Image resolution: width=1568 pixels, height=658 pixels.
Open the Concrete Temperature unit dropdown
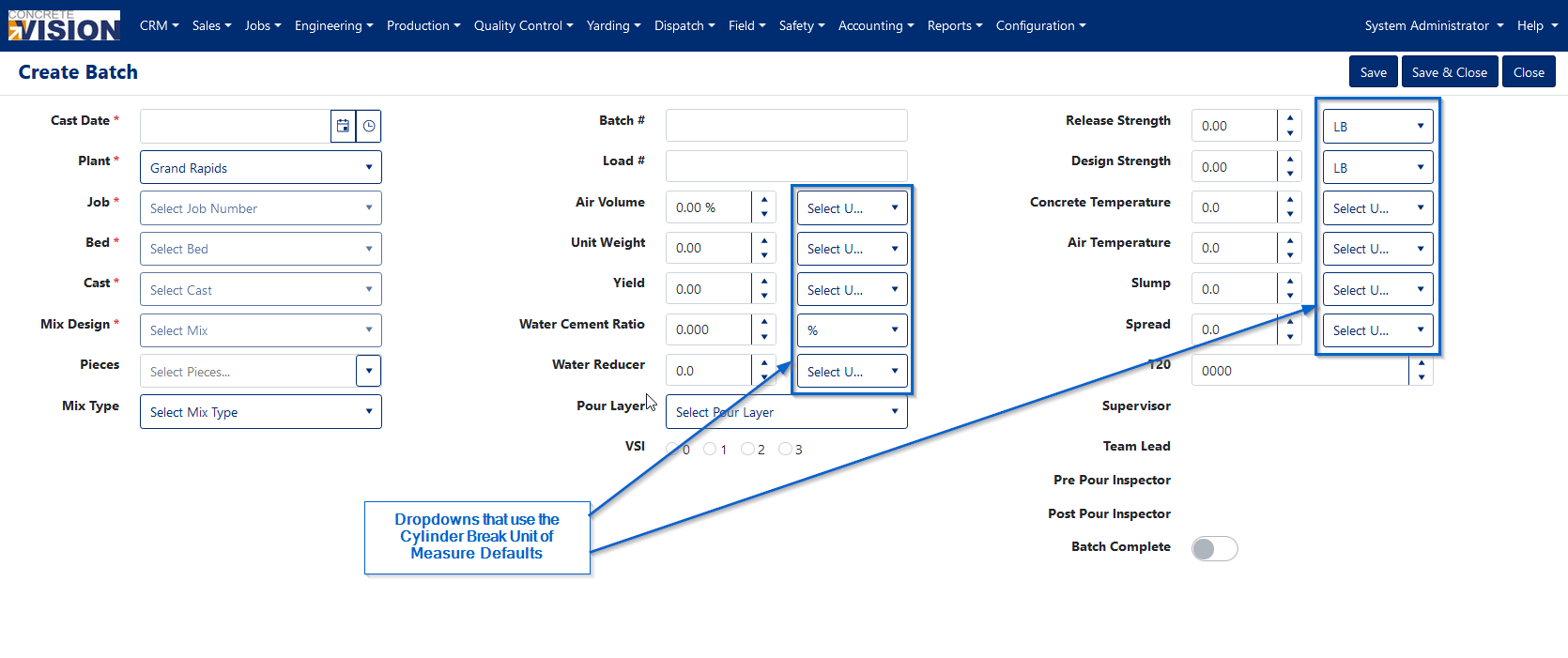point(1378,208)
